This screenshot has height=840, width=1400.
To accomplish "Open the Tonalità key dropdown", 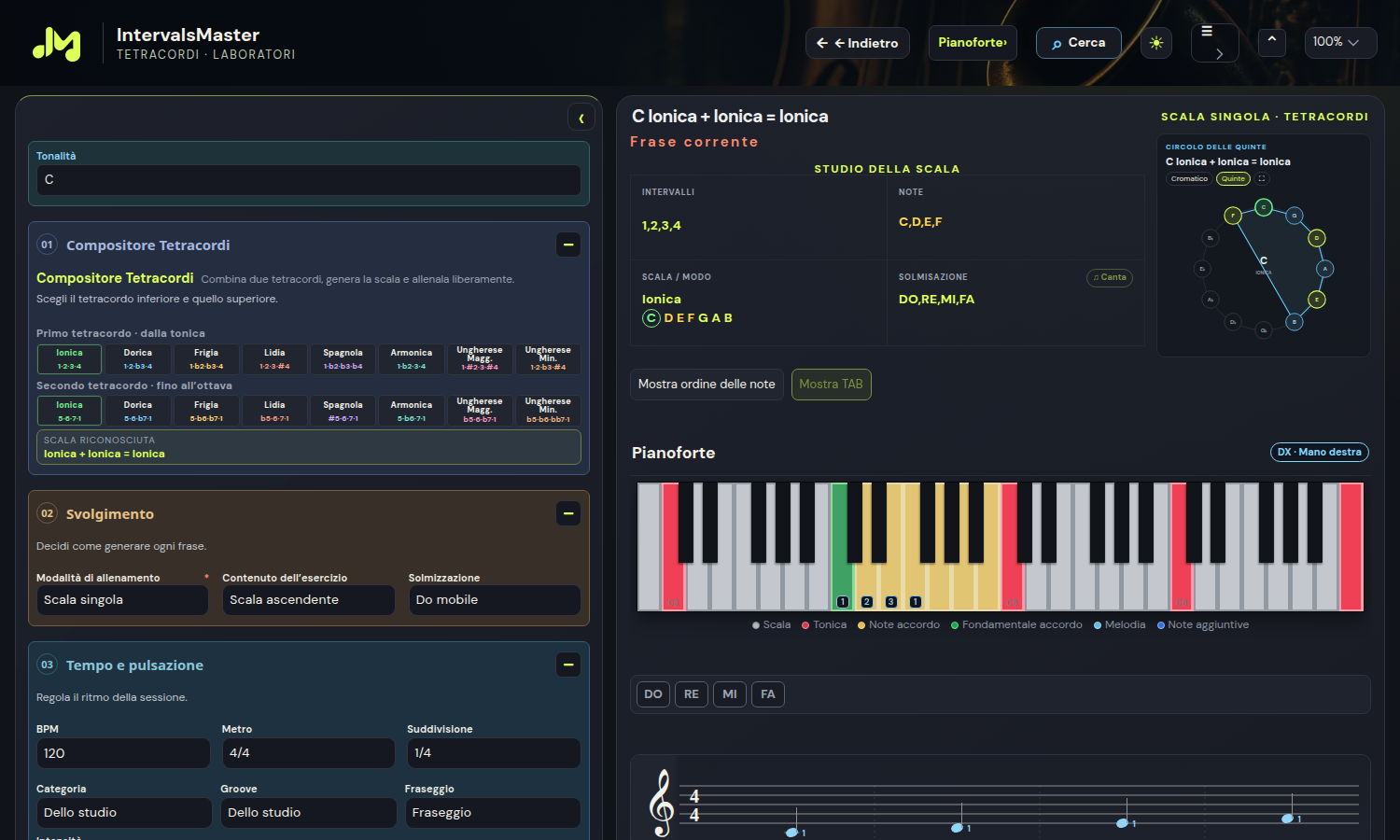I will pyautogui.click(x=309, y=180).
